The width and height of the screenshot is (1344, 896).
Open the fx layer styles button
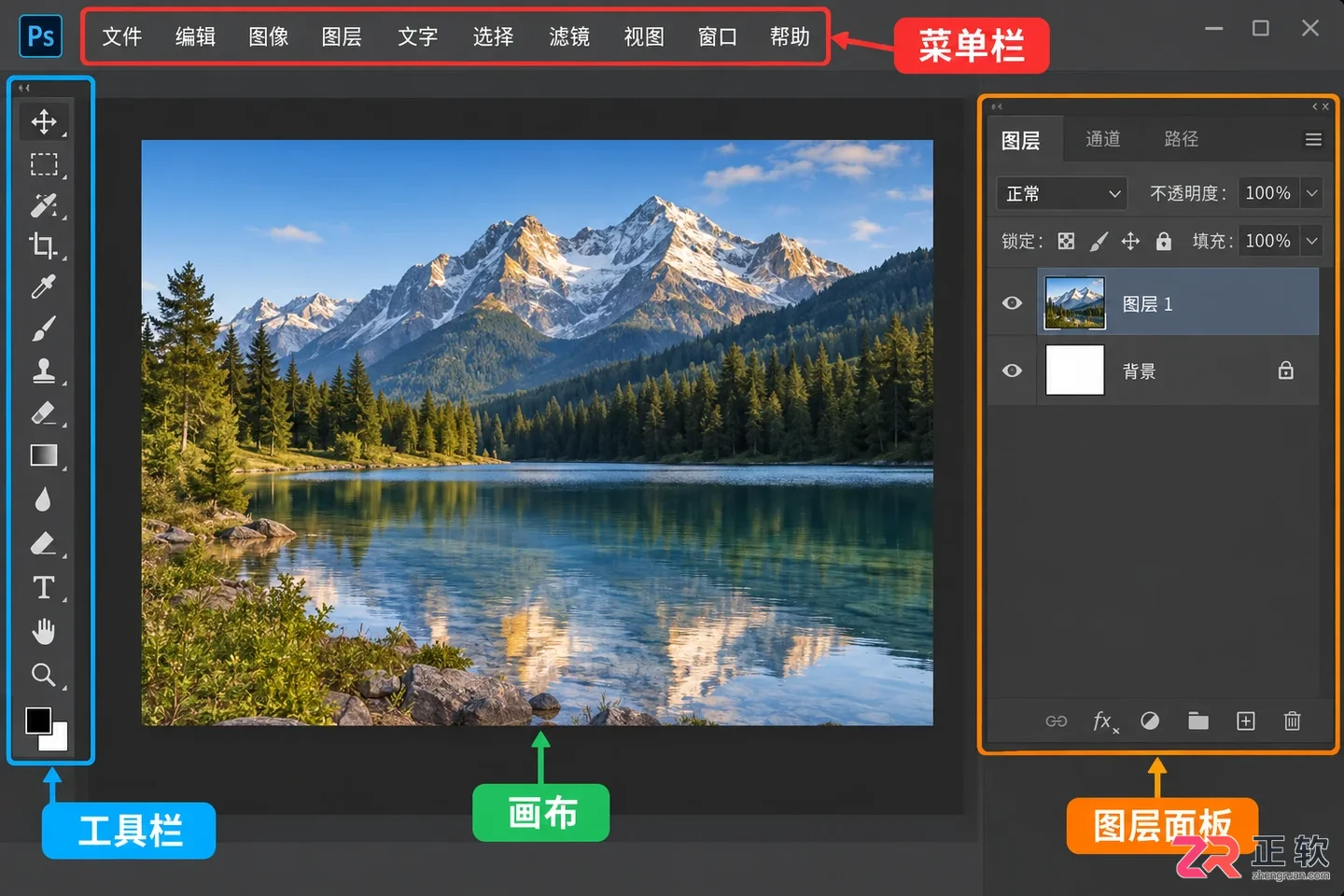click(x=1105, y=721)
